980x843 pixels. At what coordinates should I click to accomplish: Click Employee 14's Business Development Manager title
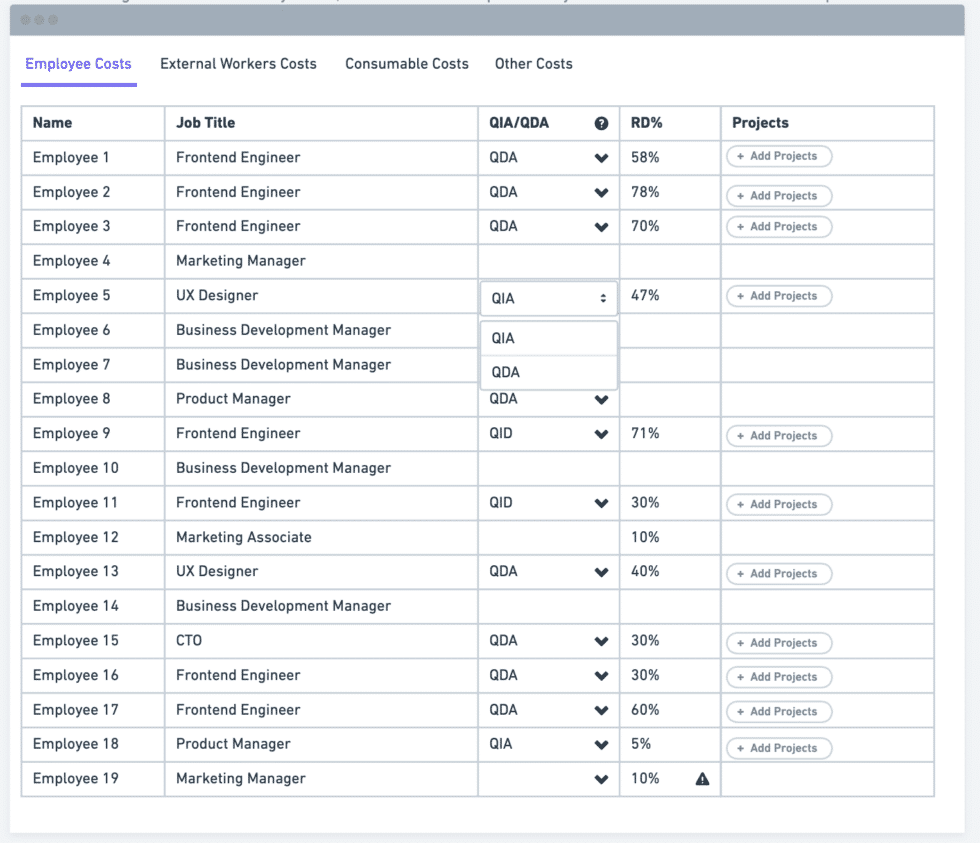(283, 606)
